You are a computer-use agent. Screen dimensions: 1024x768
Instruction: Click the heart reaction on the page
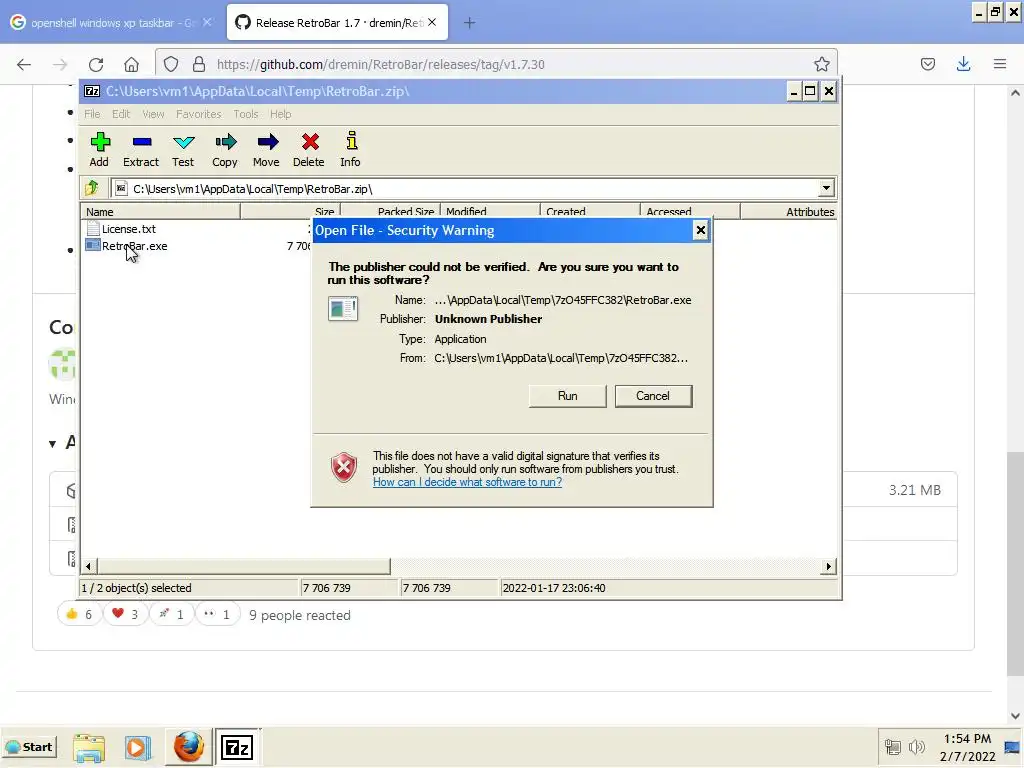[x=125, y=614]
